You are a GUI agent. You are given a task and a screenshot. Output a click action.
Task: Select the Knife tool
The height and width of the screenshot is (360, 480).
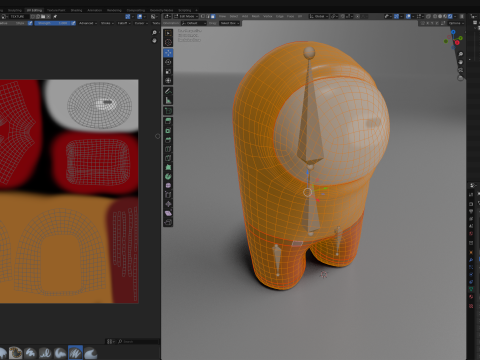168,158
